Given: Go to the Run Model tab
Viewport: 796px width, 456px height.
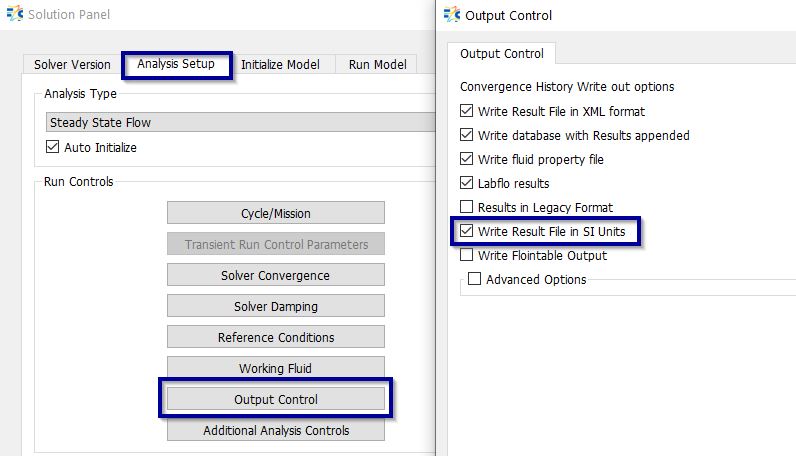Looking at the screenshot, I should (x=377, y=65).
